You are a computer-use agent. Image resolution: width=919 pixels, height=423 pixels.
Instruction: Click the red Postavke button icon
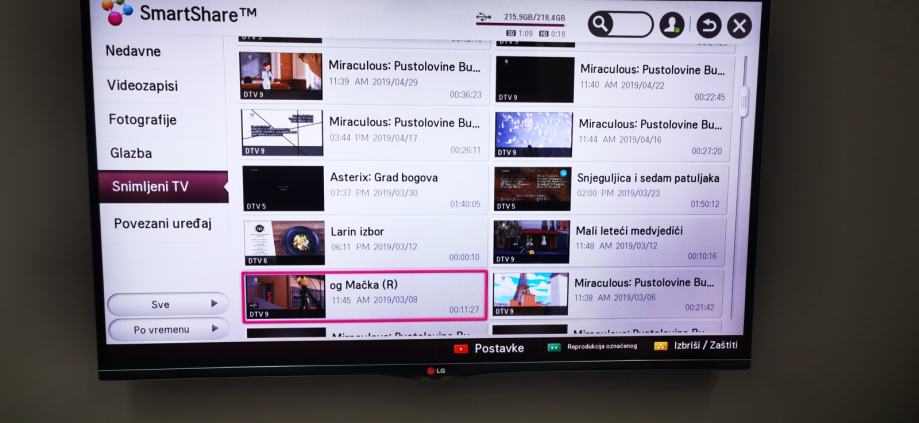pyautogui.click(x=461, y=349)
